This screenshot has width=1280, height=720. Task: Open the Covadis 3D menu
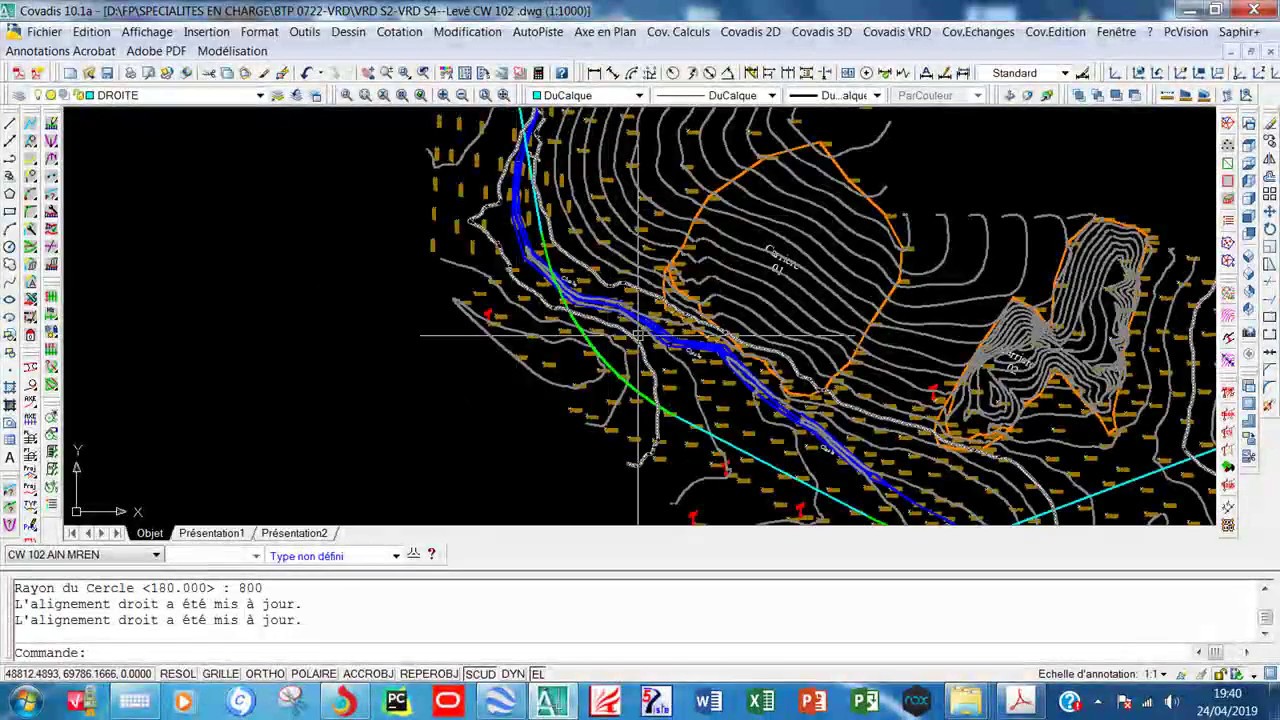click(x=821, y=32)
